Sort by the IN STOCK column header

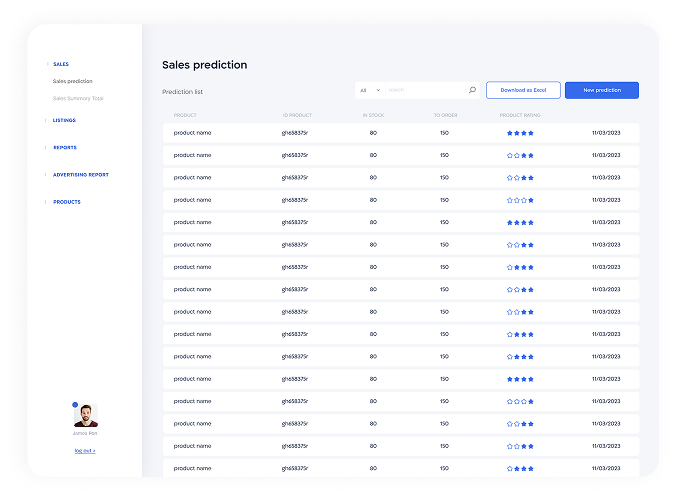pos(373,115)
